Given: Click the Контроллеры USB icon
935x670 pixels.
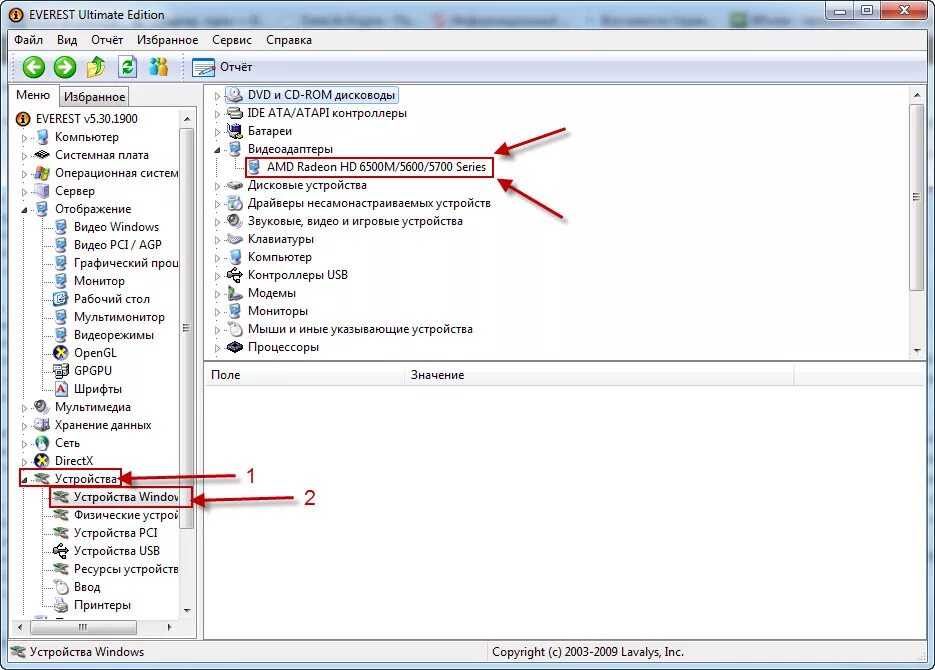Looking at the screenshot, I should [x=234, y=275].
